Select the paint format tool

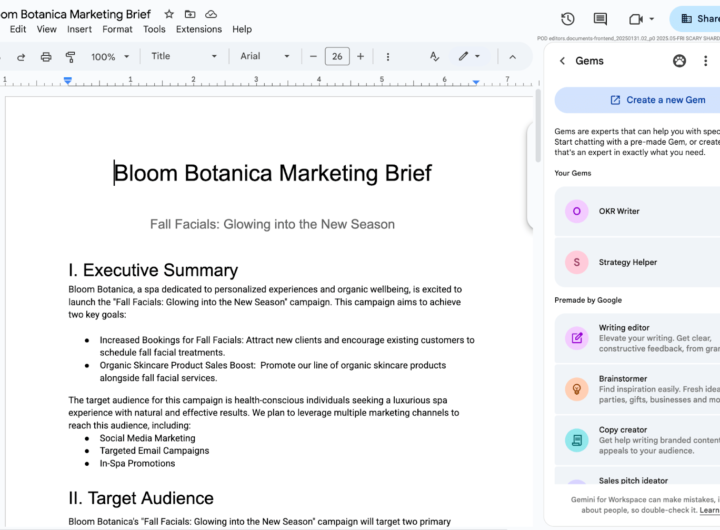72,57
